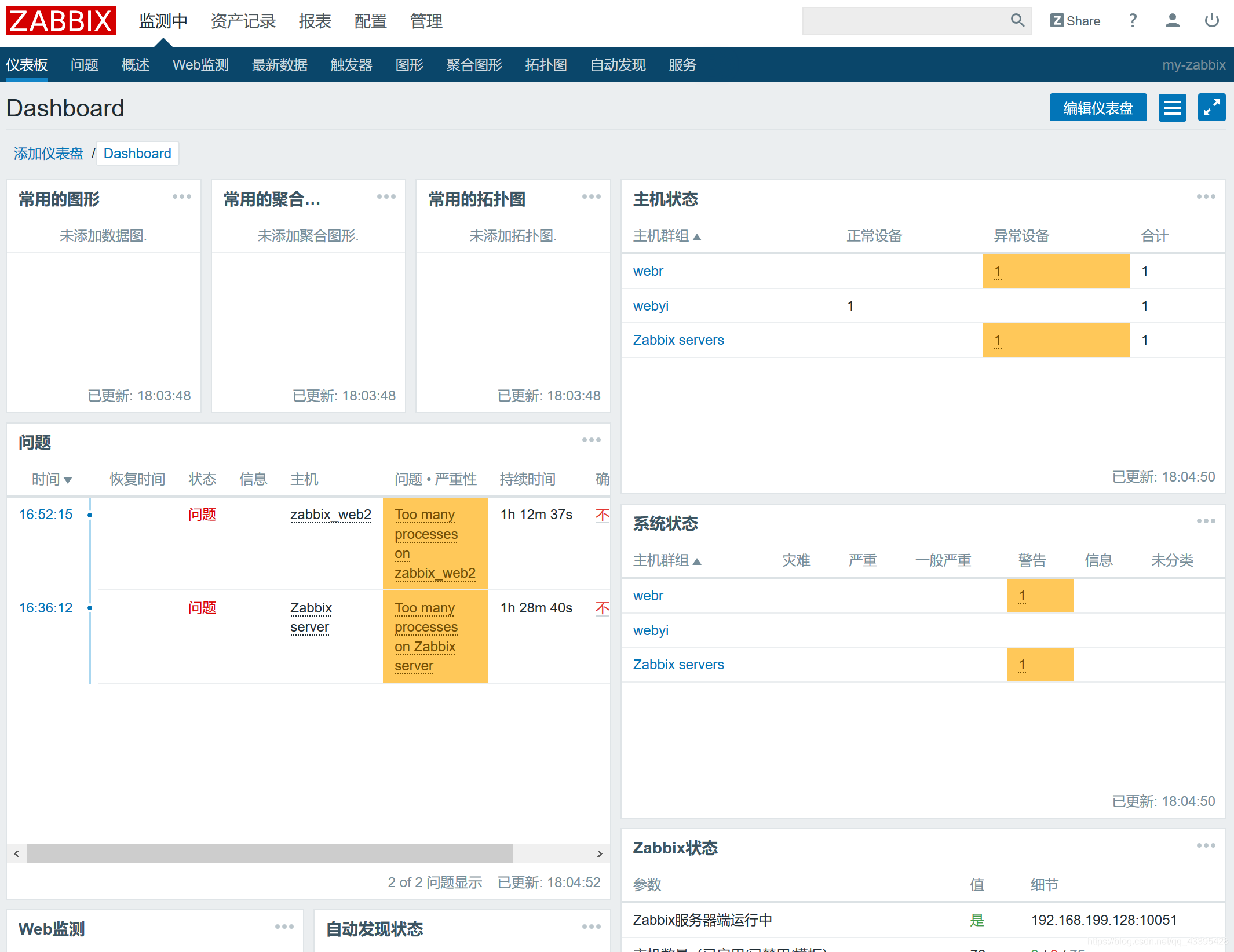Open the Share link icon
1234x952 pixels.
click(x=1075, y=21)
